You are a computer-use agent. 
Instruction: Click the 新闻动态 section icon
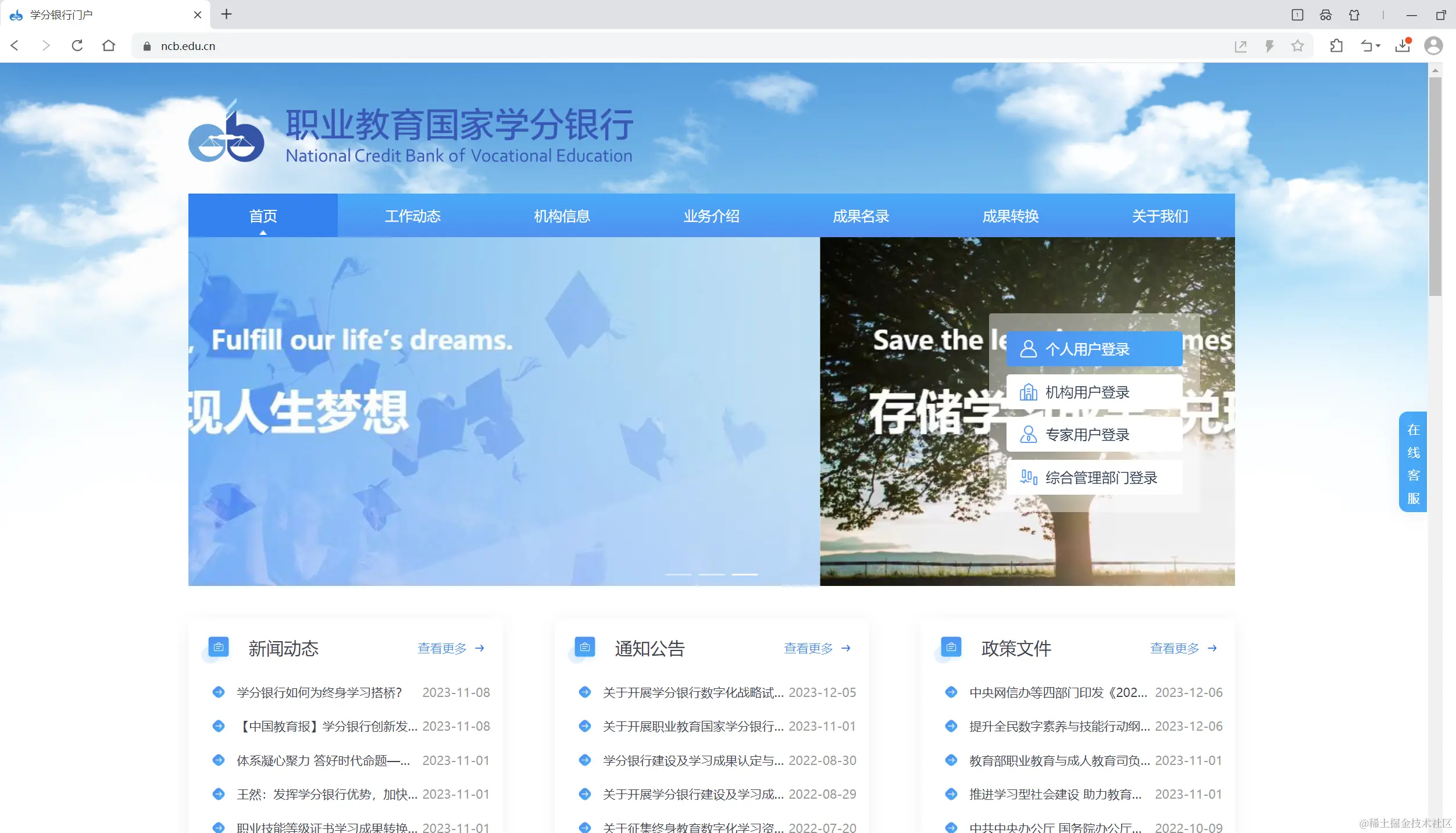click(x=218, y=647)
